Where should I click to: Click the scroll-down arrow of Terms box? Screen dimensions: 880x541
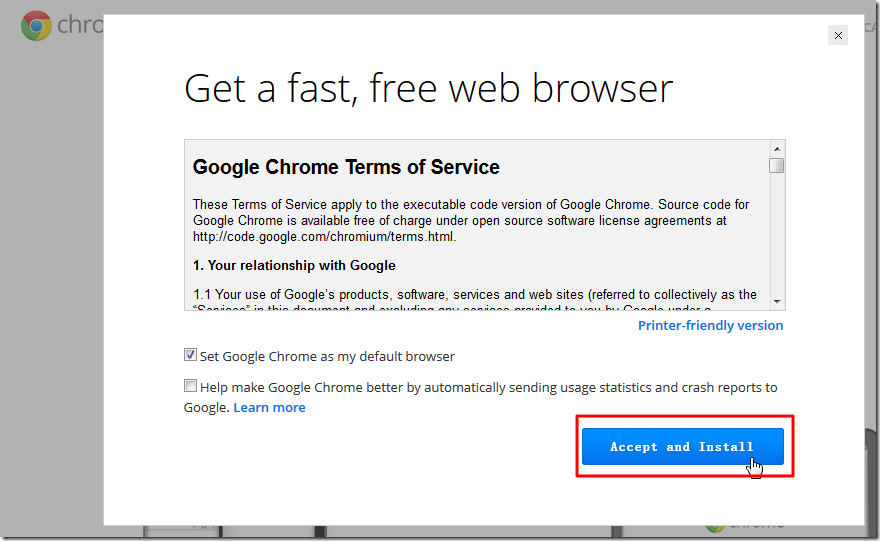pyautogui.click(x=777, y=301)
